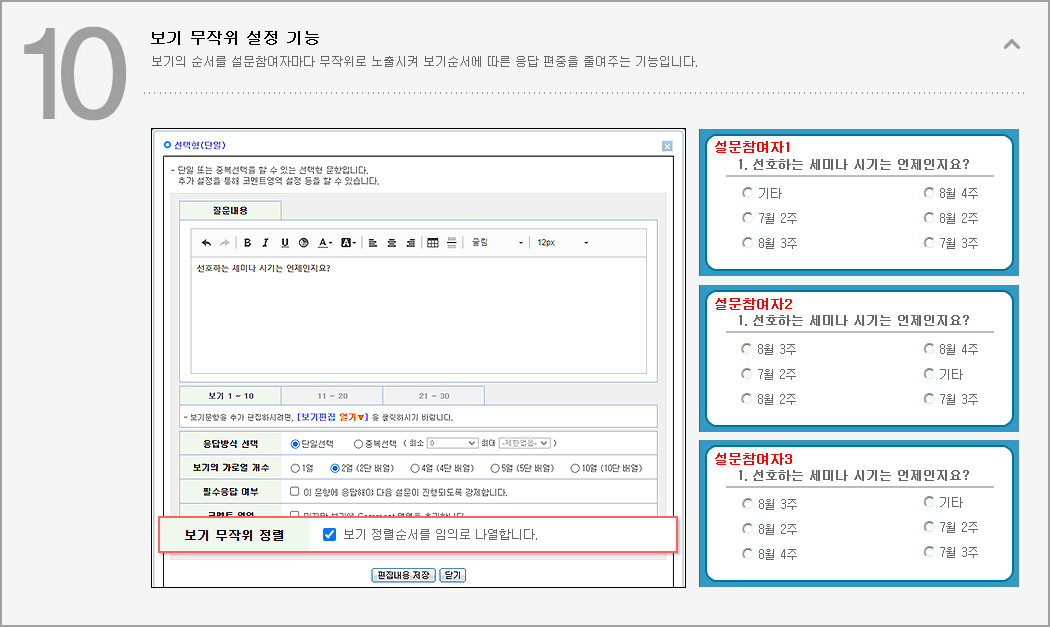Viewport: 1050px width, 627px height.
Task: Align question text to the left
Action: (373, 243)
